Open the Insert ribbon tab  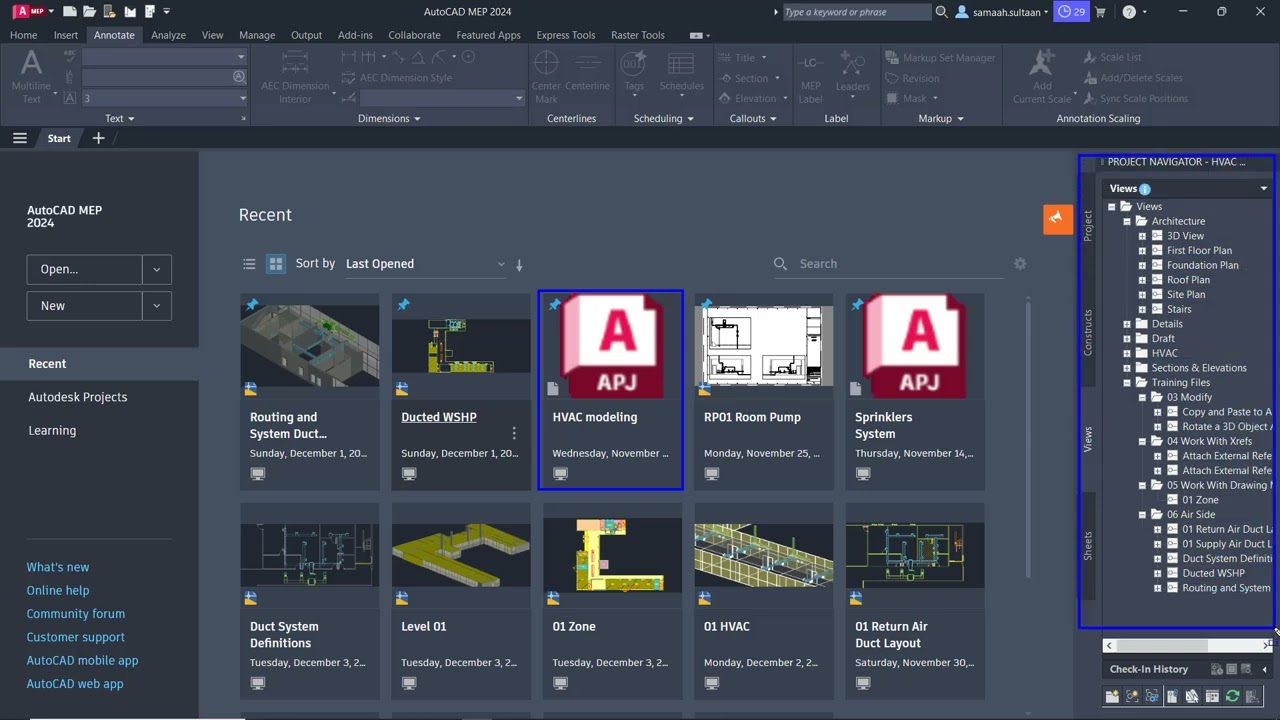66,35
